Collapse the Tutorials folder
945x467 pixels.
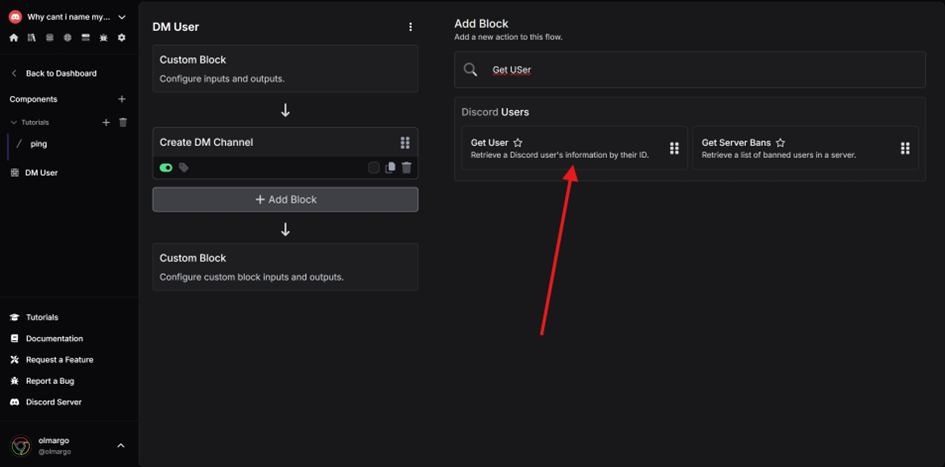pos(14,122)
